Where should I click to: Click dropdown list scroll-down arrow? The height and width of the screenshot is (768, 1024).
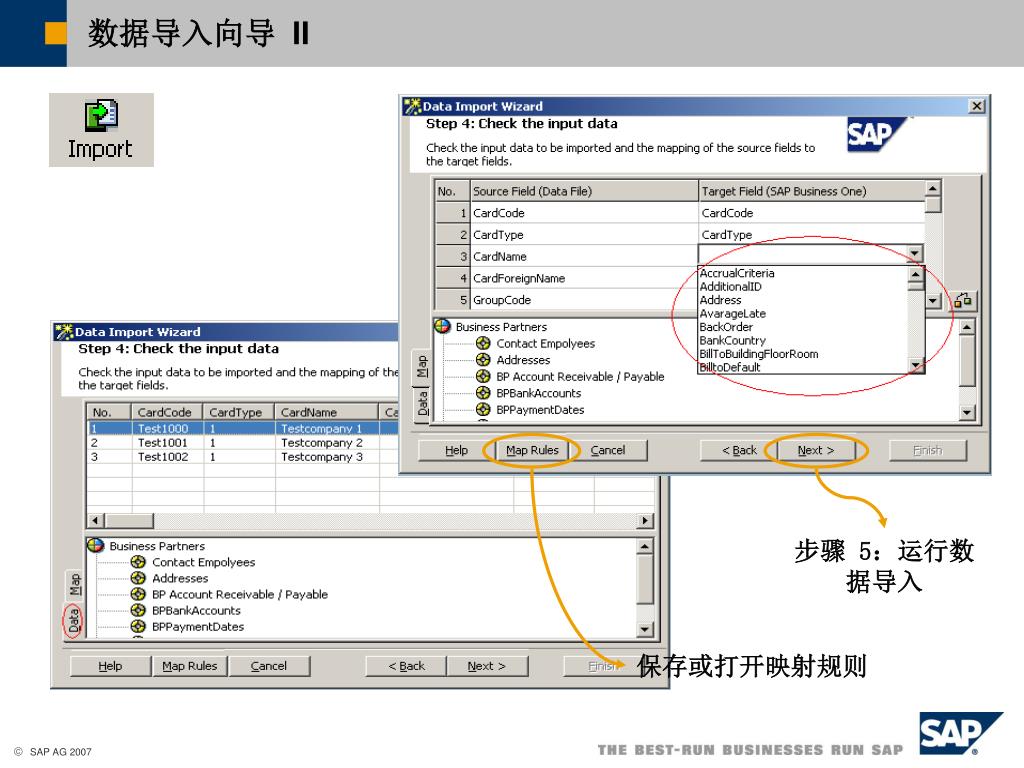click(916, 365)
